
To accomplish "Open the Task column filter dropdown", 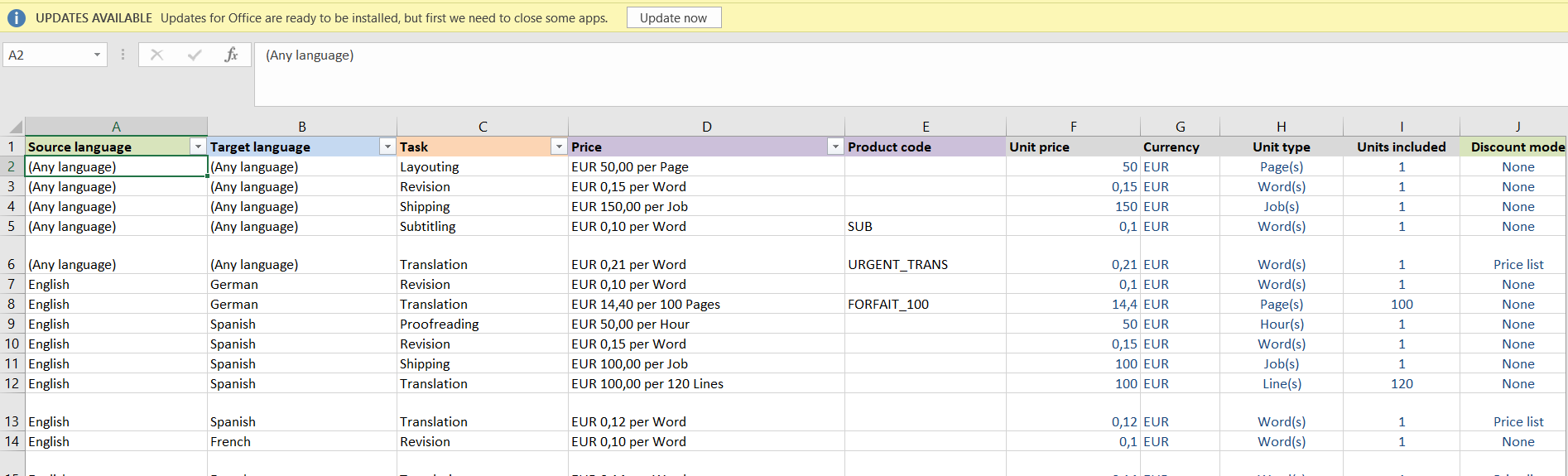I will [559, 147].
